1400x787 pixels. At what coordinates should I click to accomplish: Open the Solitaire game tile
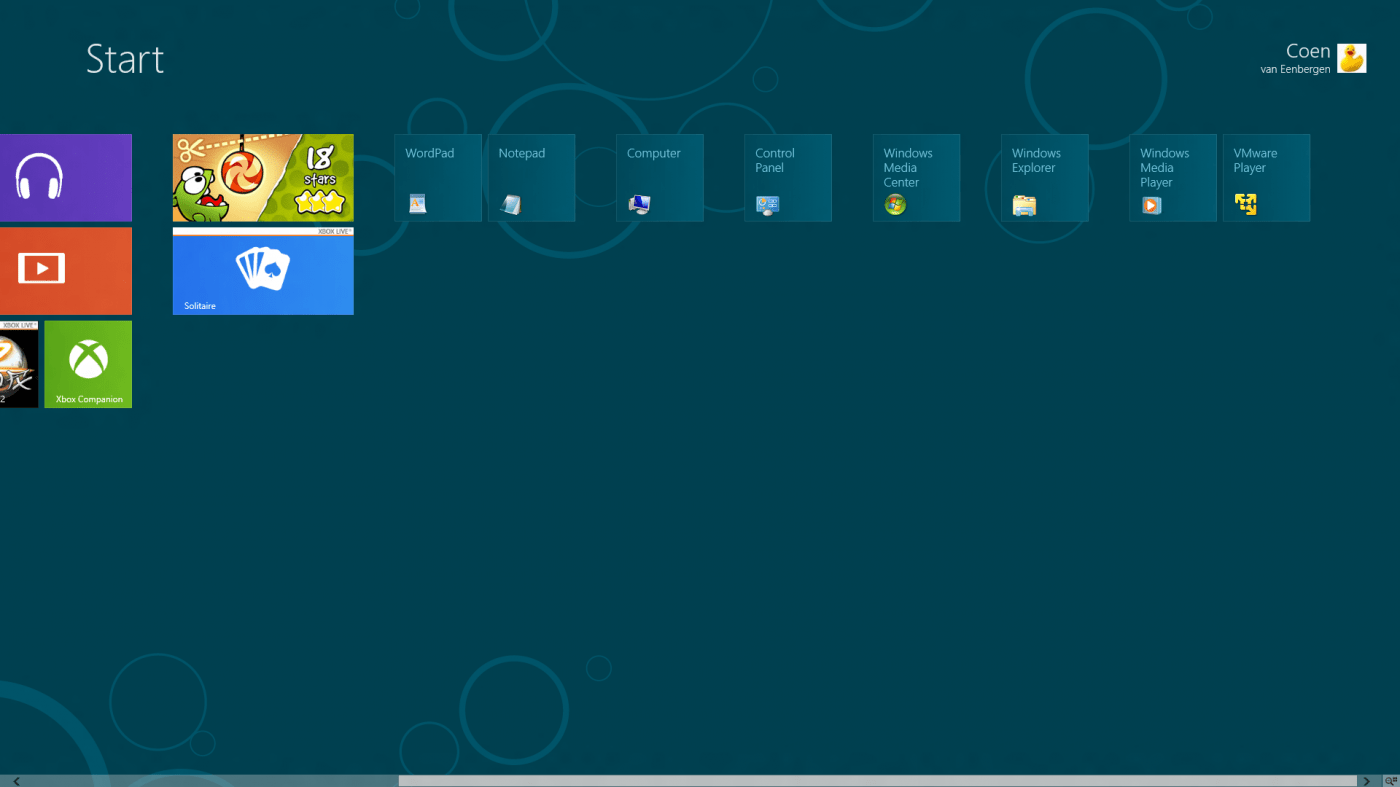click(x=263, y=271)
